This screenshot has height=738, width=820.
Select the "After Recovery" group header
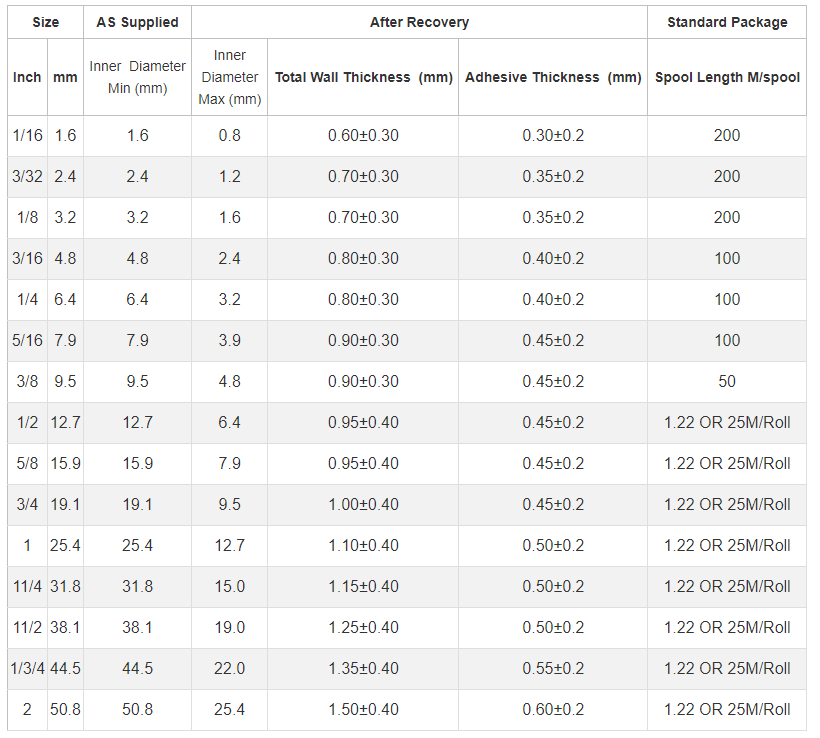click(419, 22)
